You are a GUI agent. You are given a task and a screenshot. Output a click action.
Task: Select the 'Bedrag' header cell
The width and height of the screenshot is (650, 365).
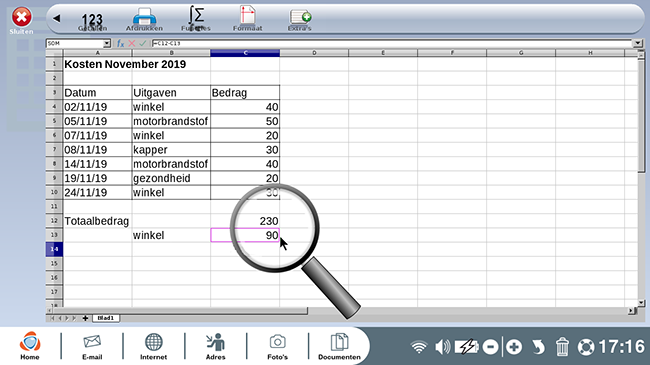coord(245,92)
